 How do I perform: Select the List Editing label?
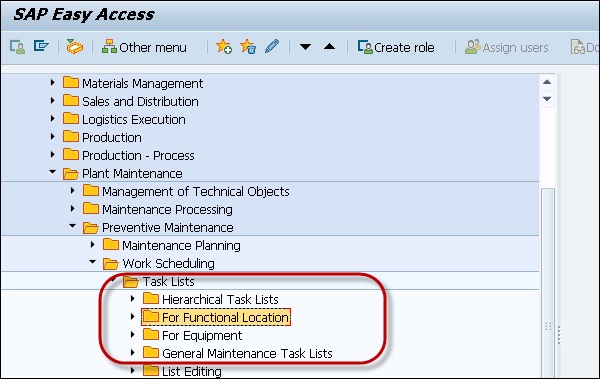click(192, 371)
